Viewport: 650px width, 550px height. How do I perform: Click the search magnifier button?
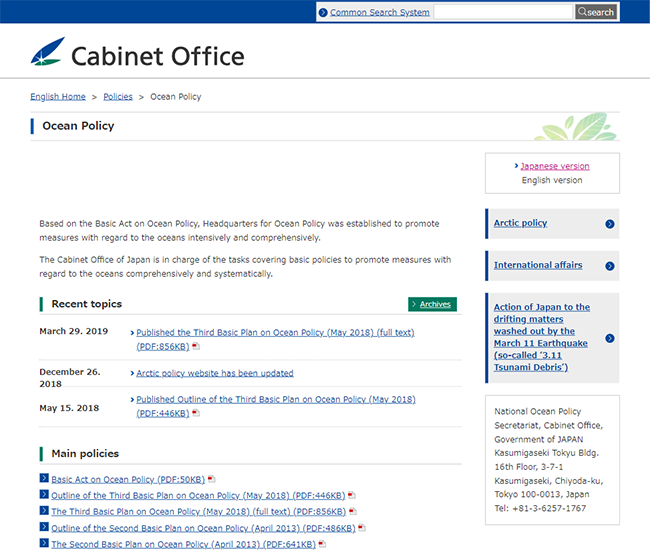[596, 12]
